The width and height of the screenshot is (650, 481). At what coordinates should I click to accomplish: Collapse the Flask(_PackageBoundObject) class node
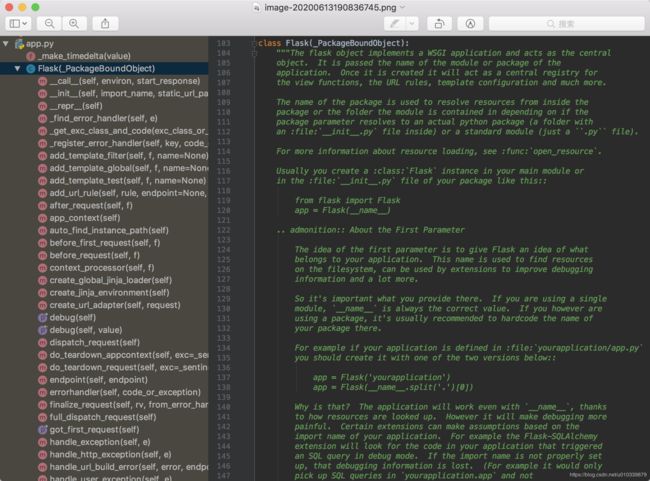point(17,68)
